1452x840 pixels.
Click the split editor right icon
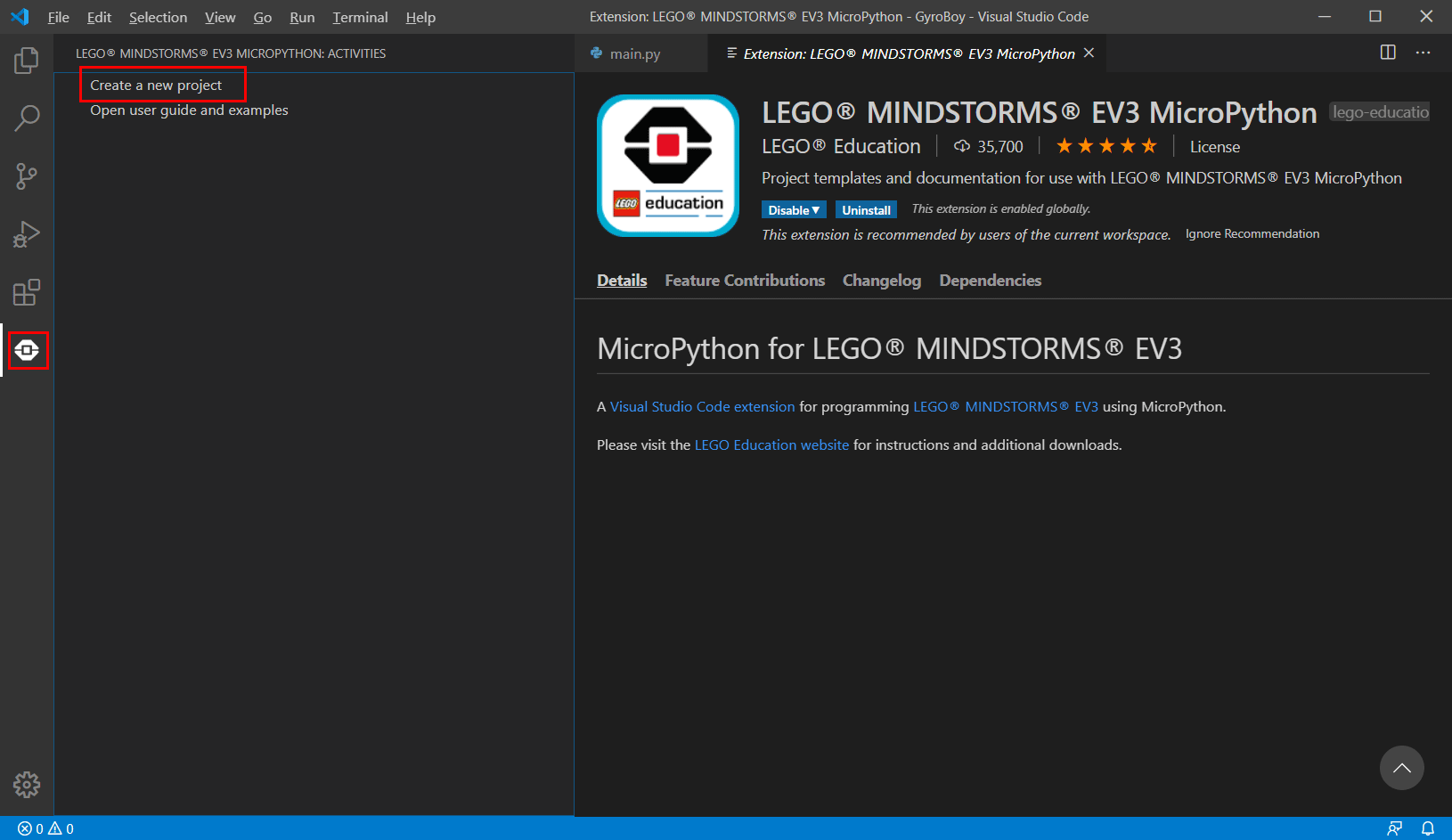(x=1388, y=53)
